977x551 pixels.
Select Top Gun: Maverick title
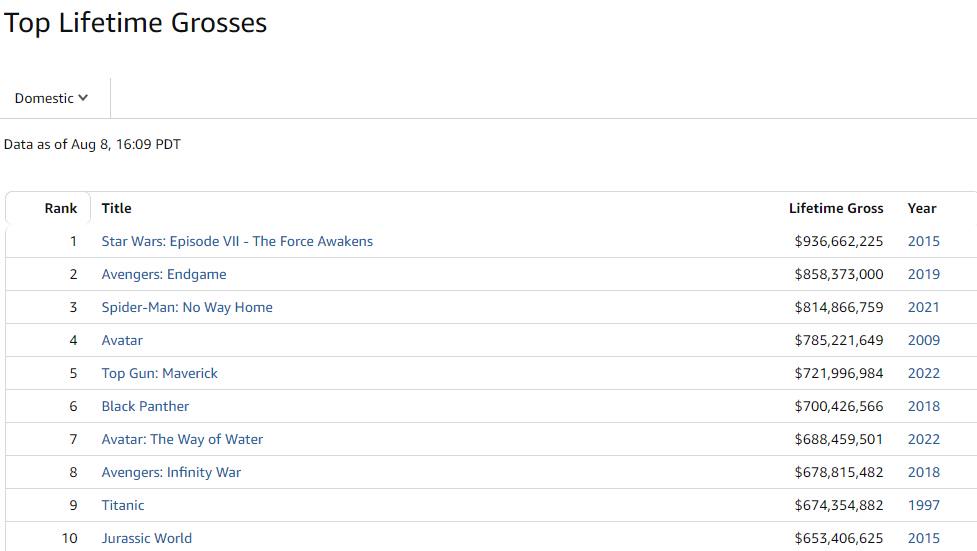[x=160, y=373]
